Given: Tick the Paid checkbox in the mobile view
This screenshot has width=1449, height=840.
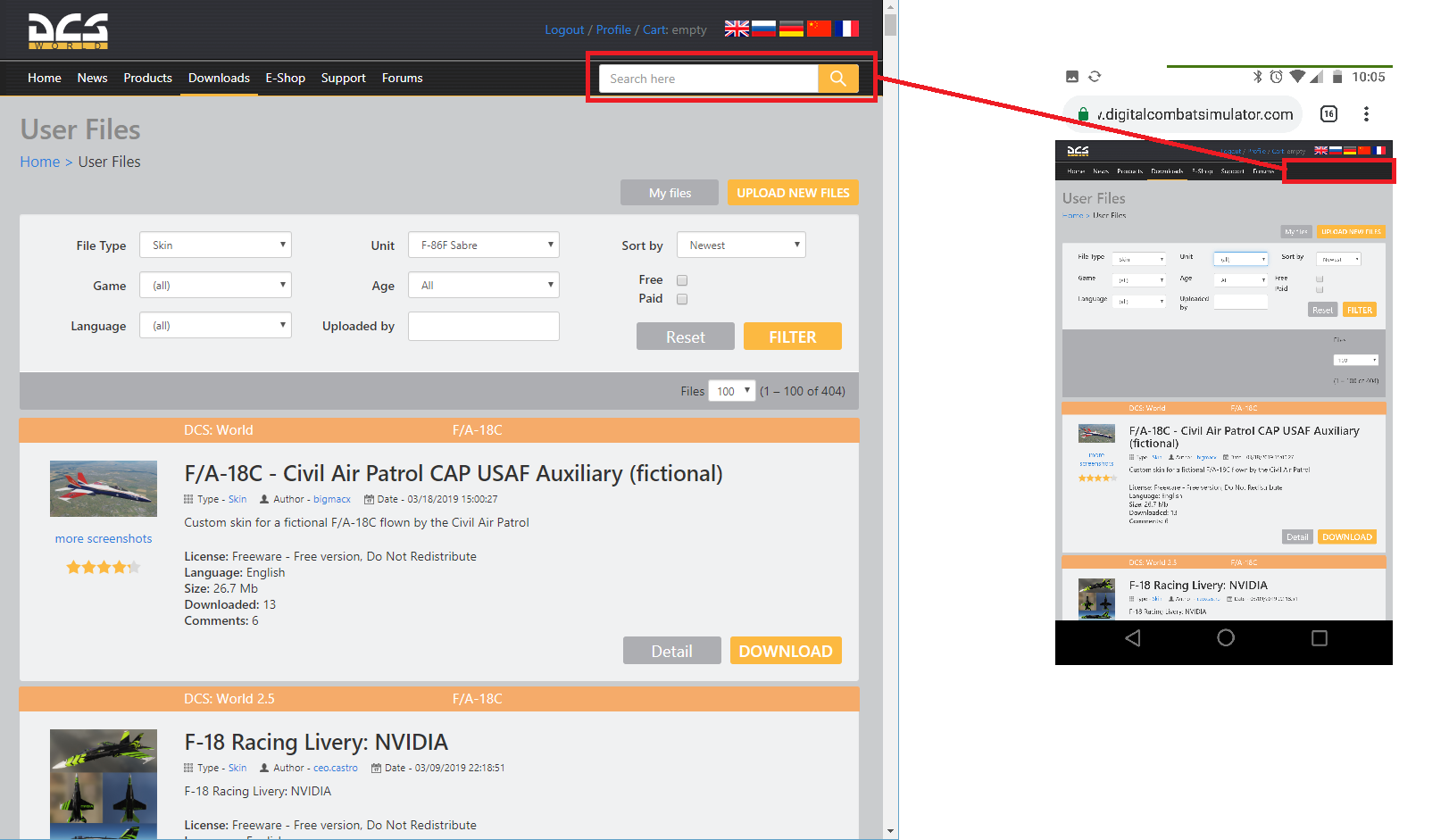Looking at the screenshot, I should click(x=1320, y=289).
